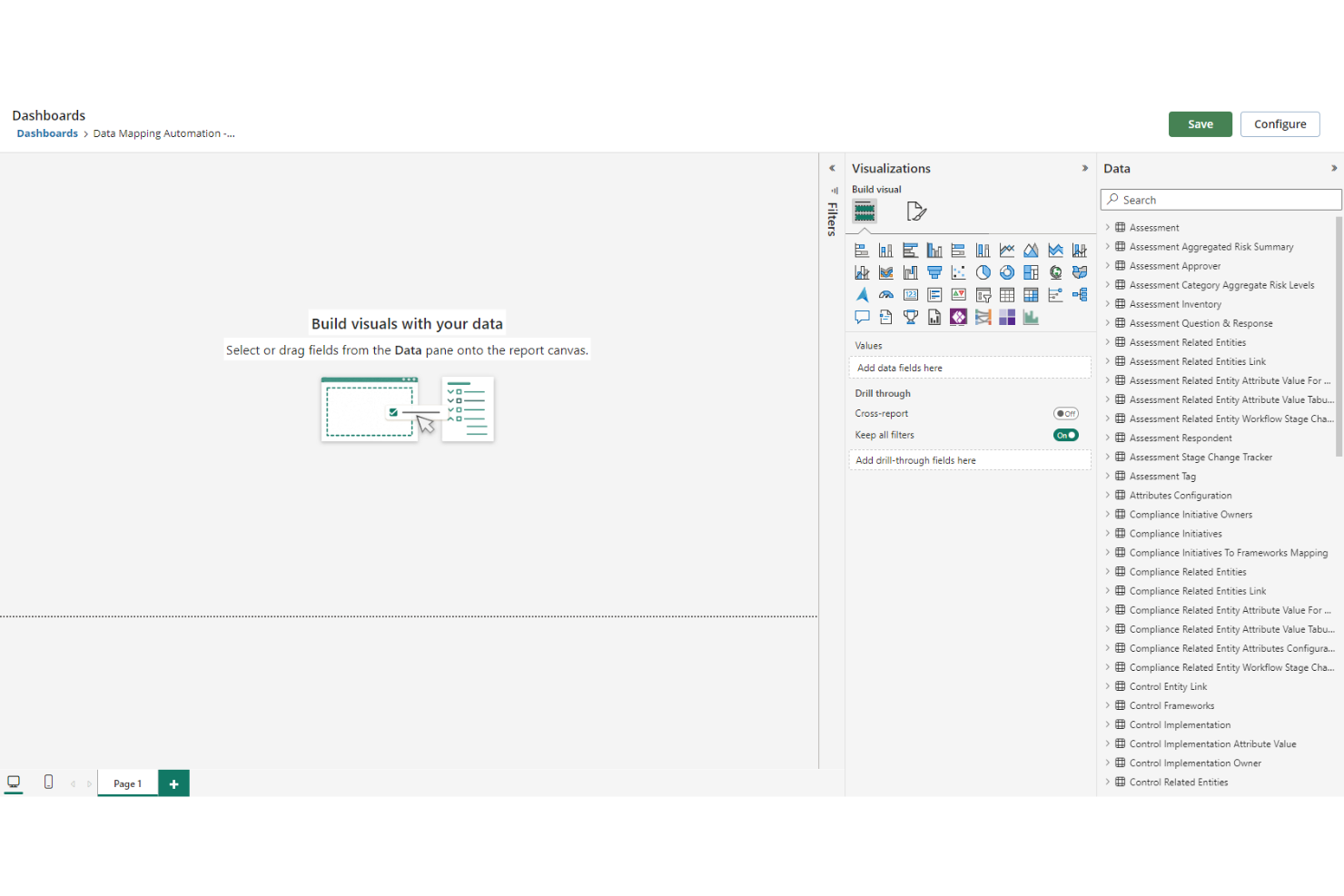Turn on the Cross-report toggle
Screen dimensions: 1344x896
tap(1065, 413)
